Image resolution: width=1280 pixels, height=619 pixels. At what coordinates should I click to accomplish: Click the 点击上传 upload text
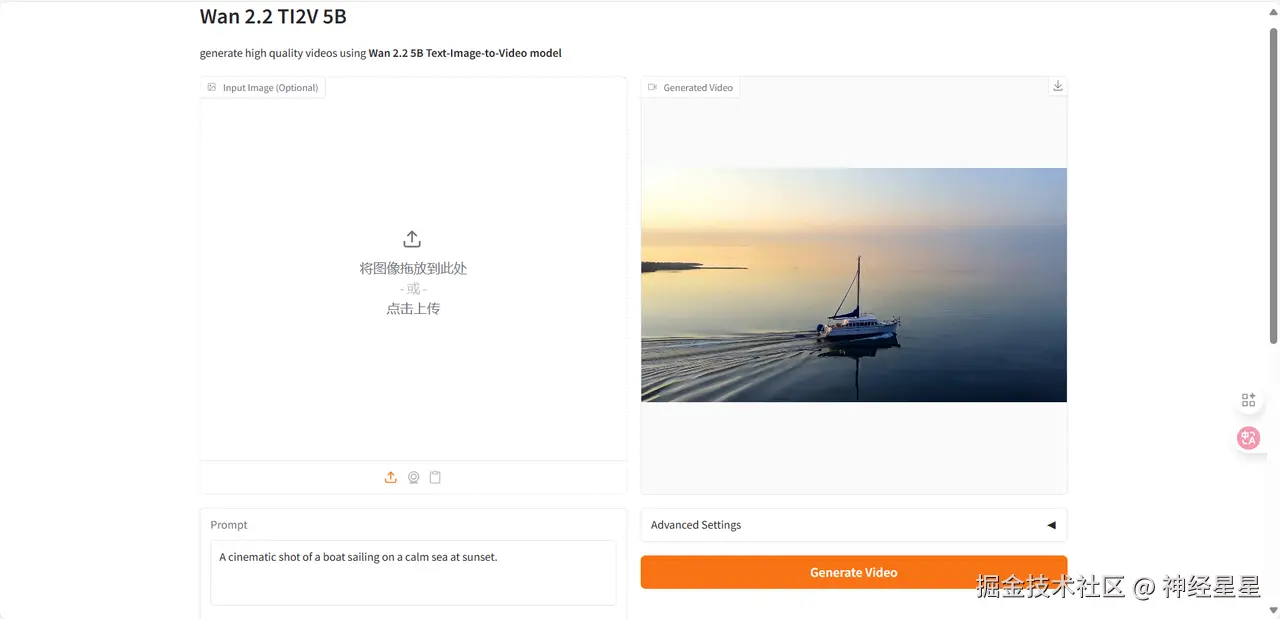(x=413, y=309)
